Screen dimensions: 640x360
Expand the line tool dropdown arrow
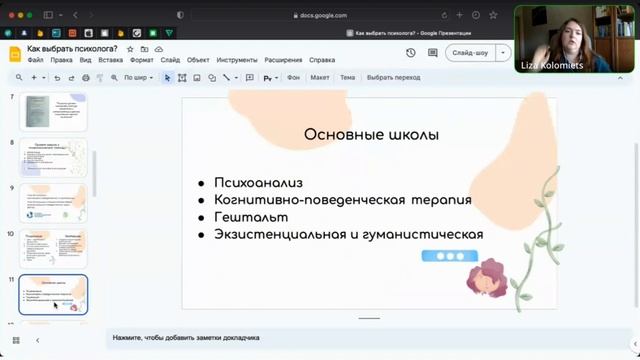236,78
